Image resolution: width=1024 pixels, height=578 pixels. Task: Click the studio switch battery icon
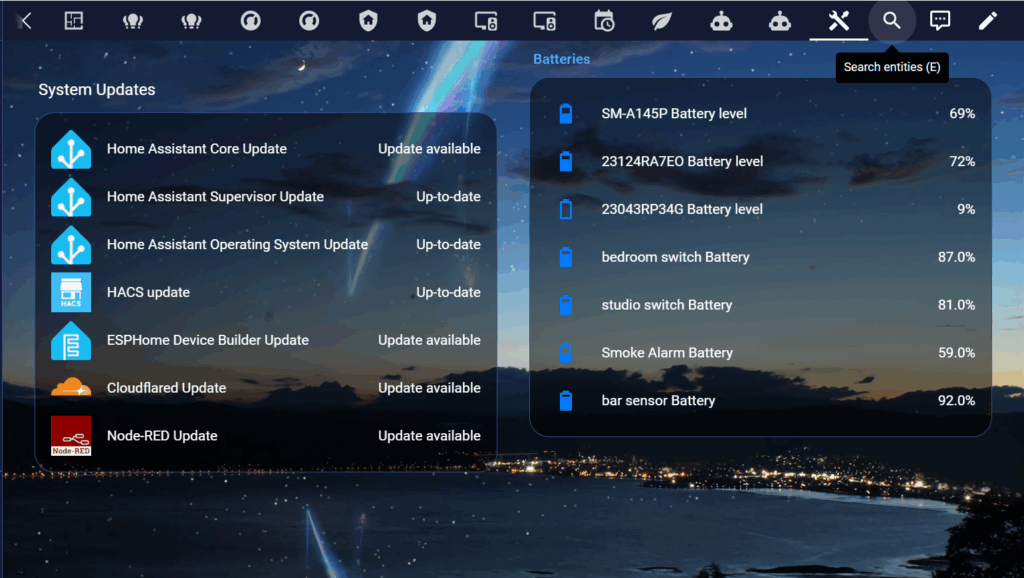tap(566, 305)
